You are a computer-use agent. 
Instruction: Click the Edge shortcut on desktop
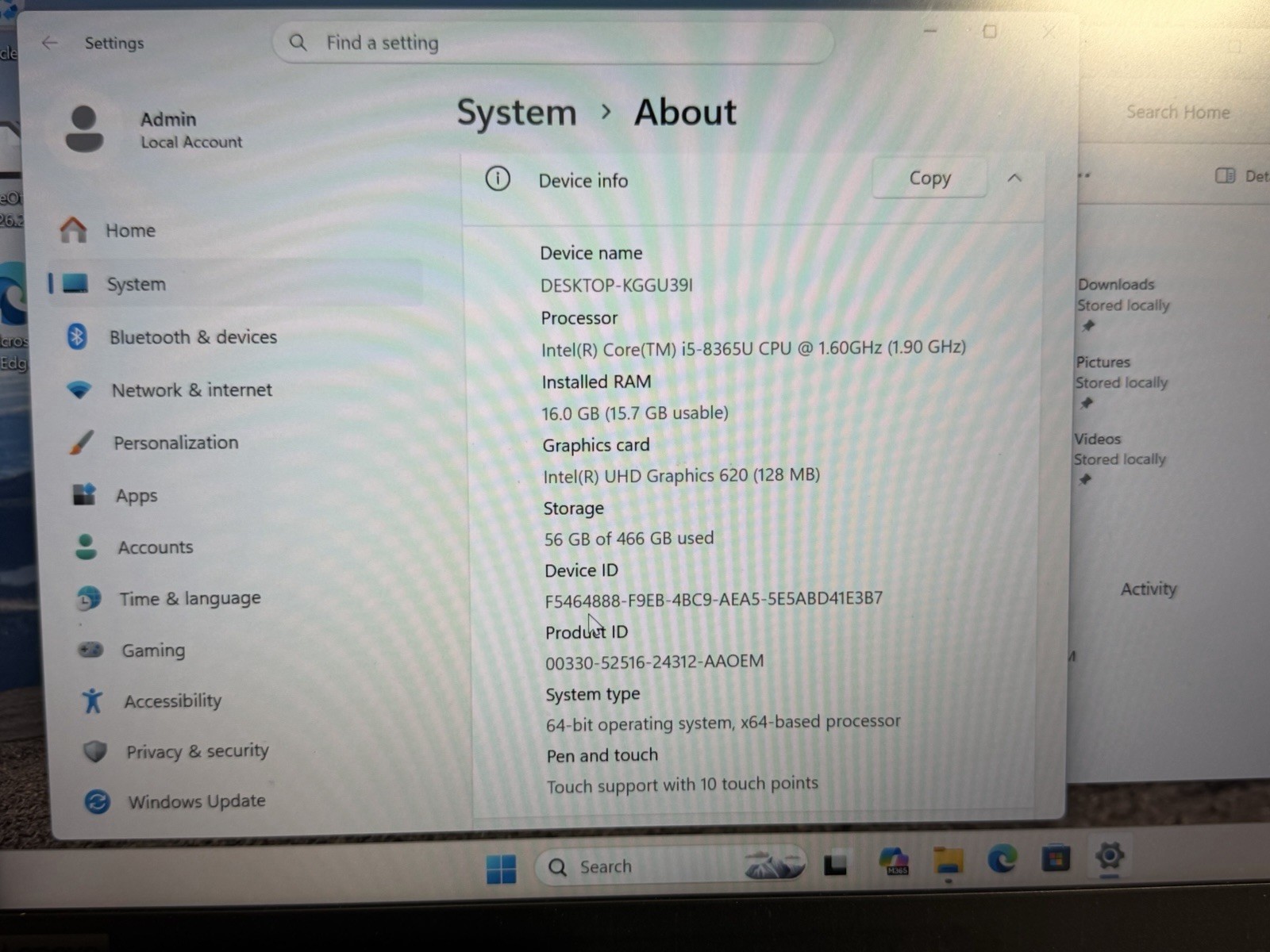pos(14,317)
